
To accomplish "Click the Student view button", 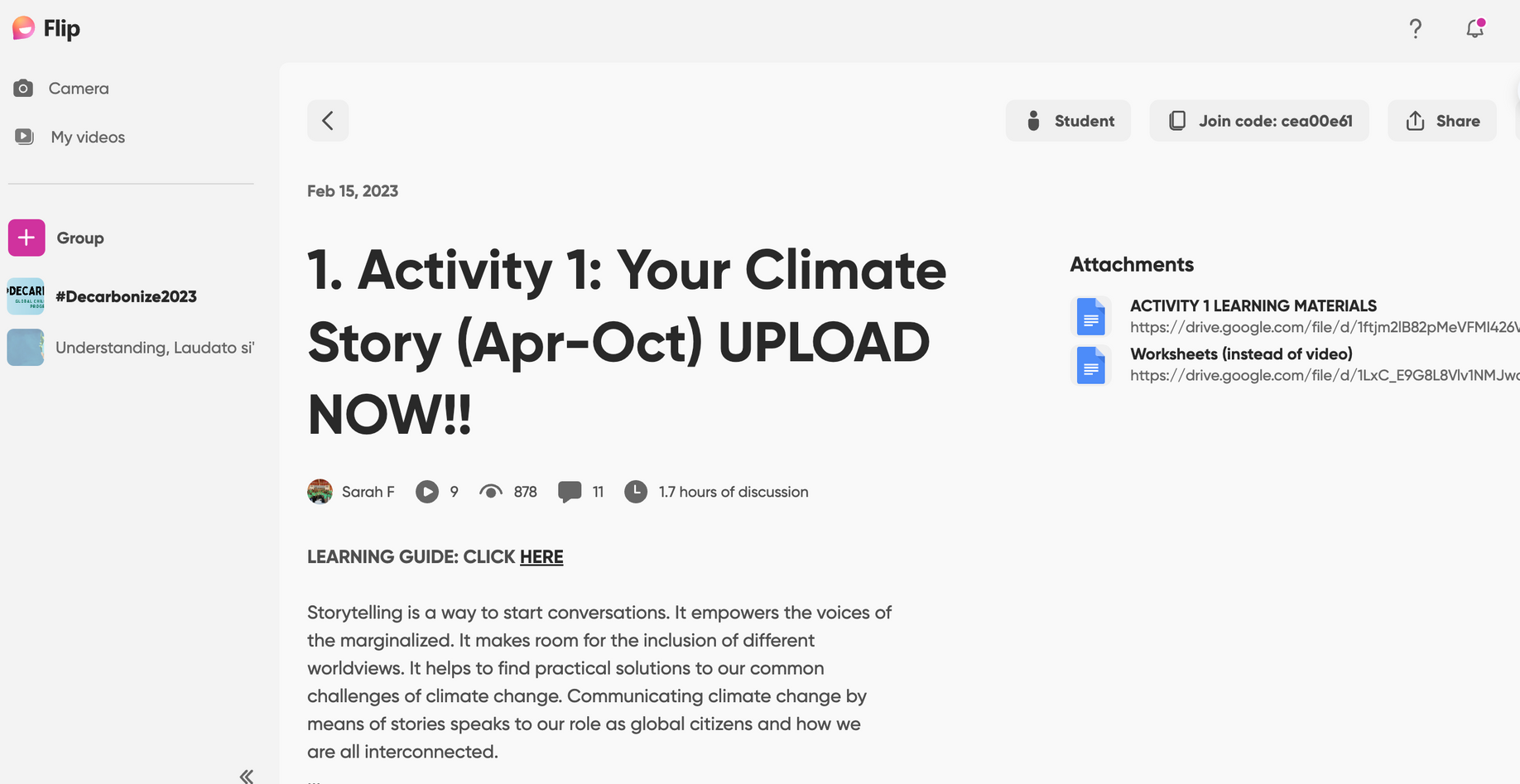I will pos(1068,121).
